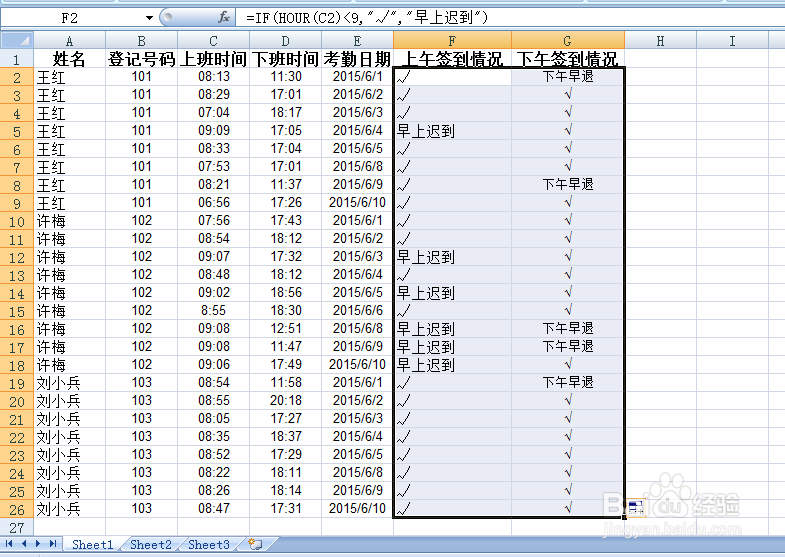The image size is (785, 557).
Task: Switch to Sheet2 tab
Action: [x=151, y=544]
